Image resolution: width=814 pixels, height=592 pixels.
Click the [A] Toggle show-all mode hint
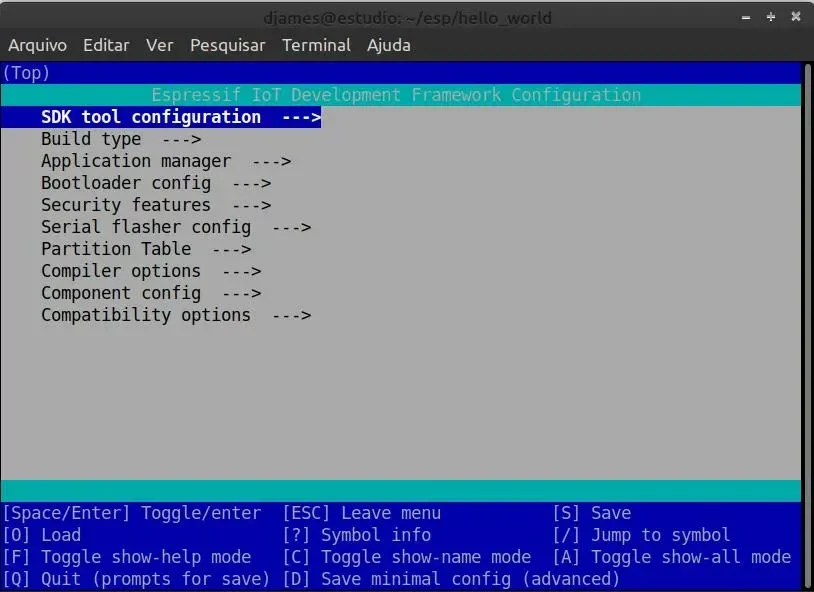click(x=671, y=557)
